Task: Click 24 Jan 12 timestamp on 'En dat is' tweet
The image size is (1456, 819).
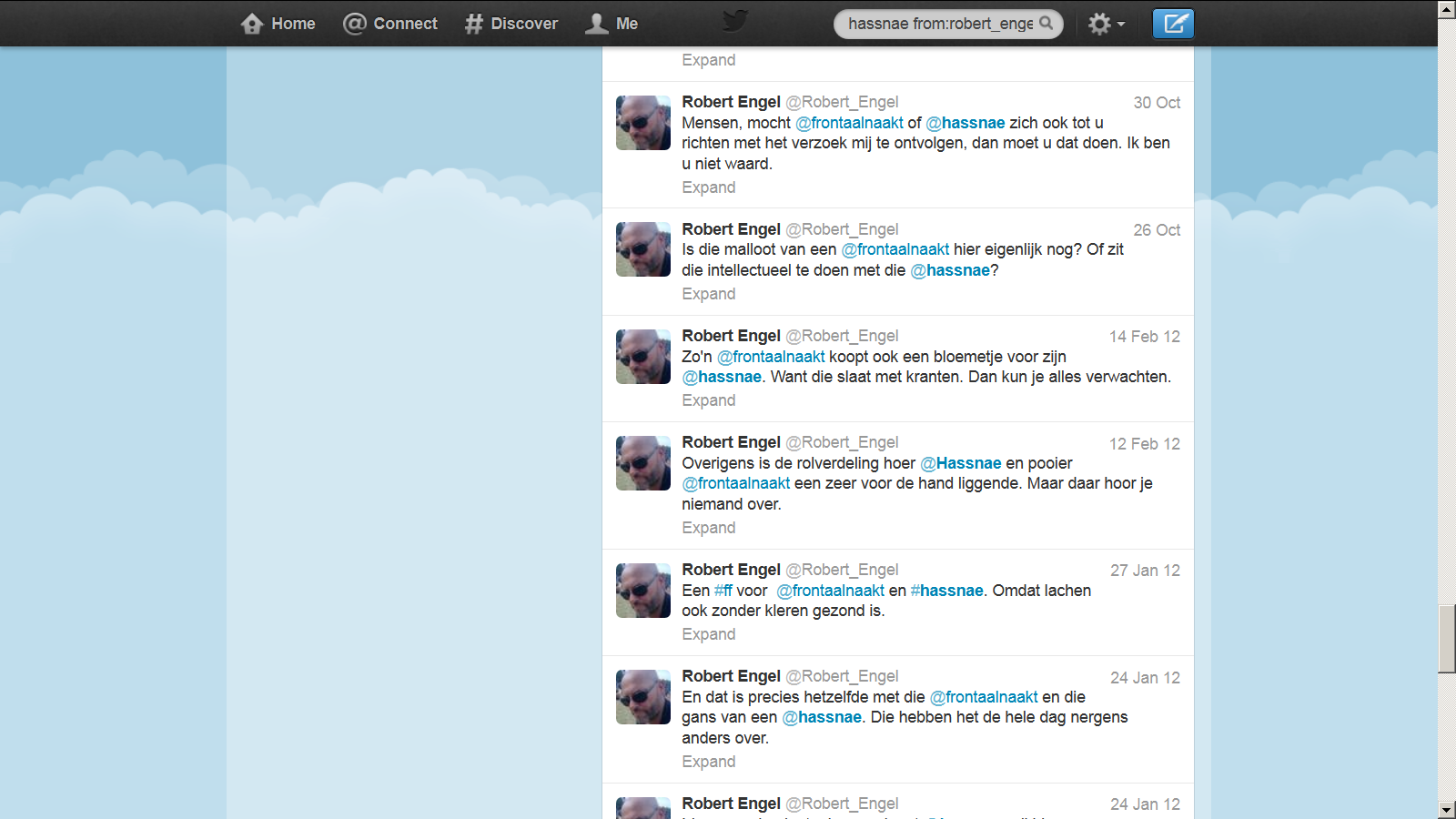Action: coord(1145,678)
